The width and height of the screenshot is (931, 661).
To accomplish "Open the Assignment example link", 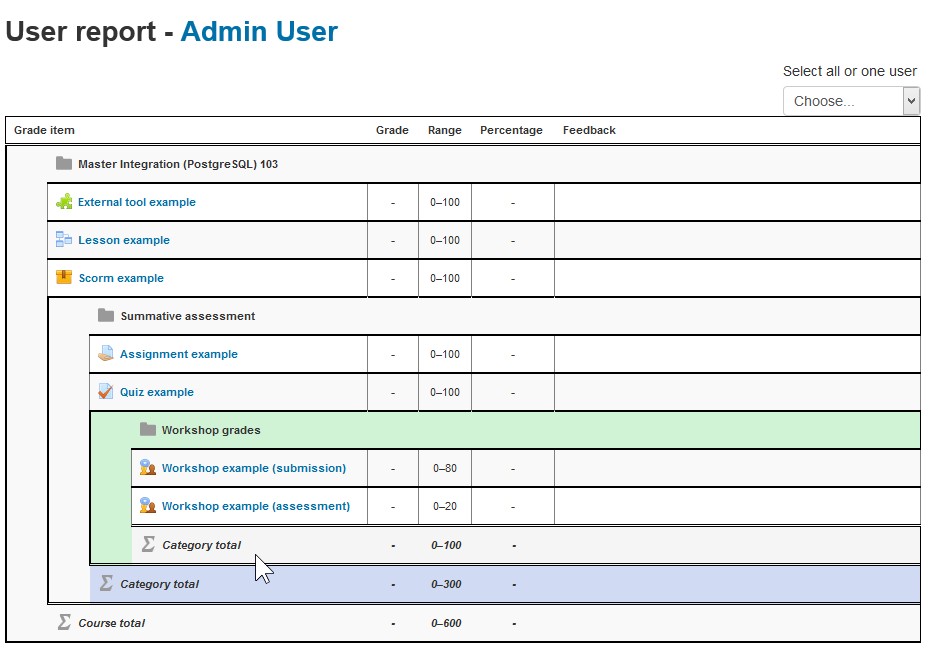I will (179, 354).
